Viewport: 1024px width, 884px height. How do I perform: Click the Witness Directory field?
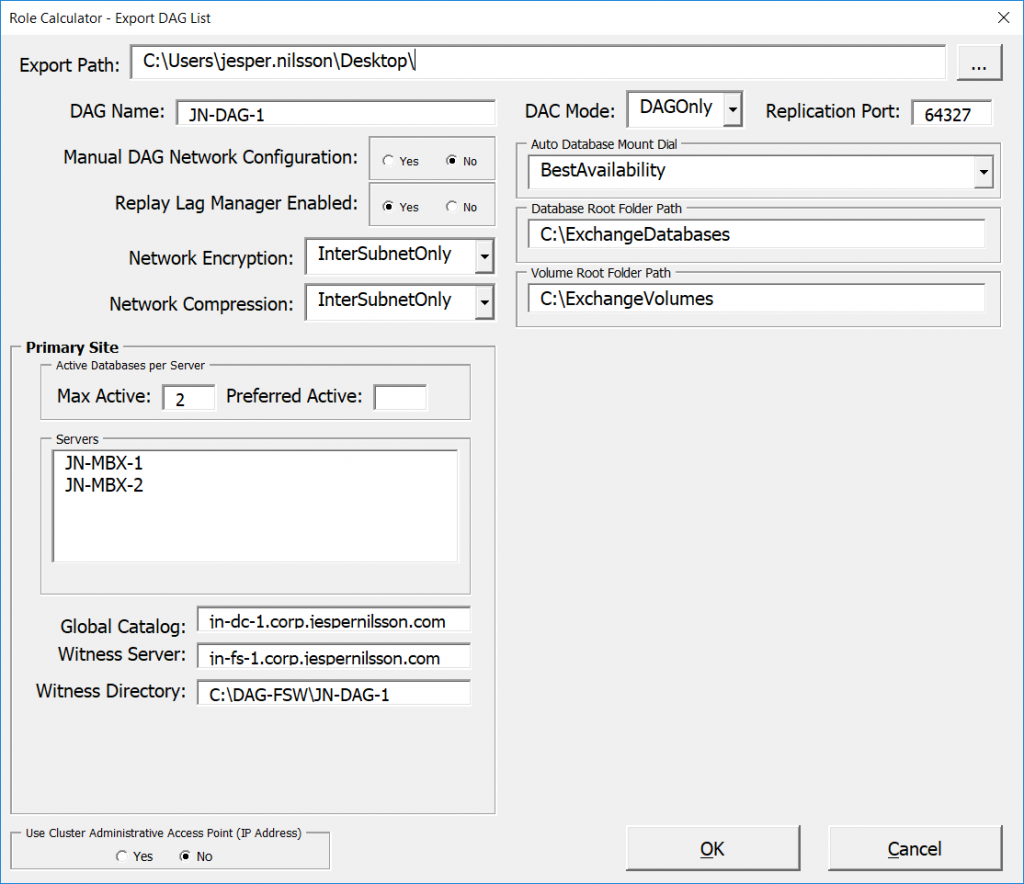[x=333, y=693]
